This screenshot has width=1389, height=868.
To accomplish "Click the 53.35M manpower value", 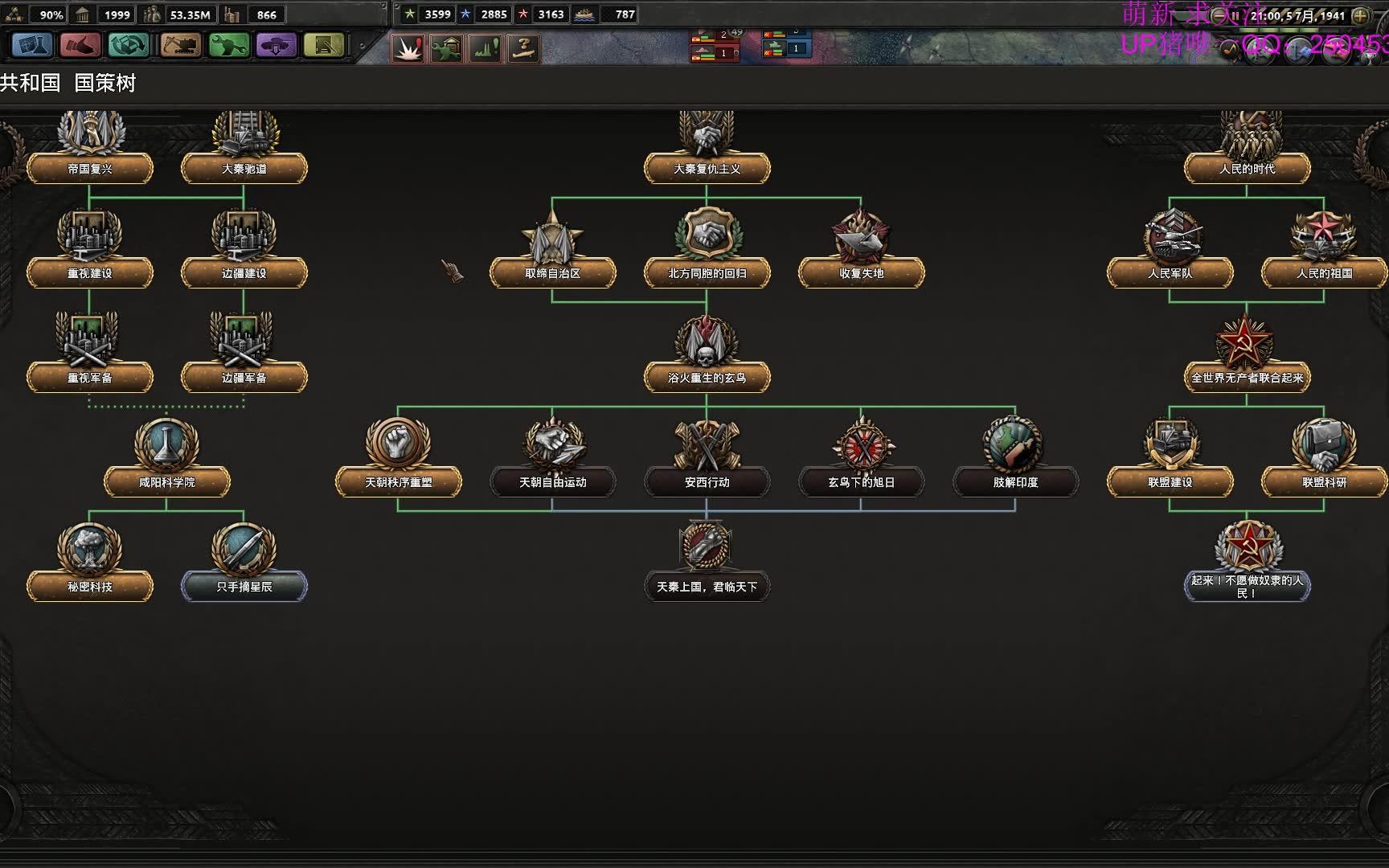I will tap(191, 14).
